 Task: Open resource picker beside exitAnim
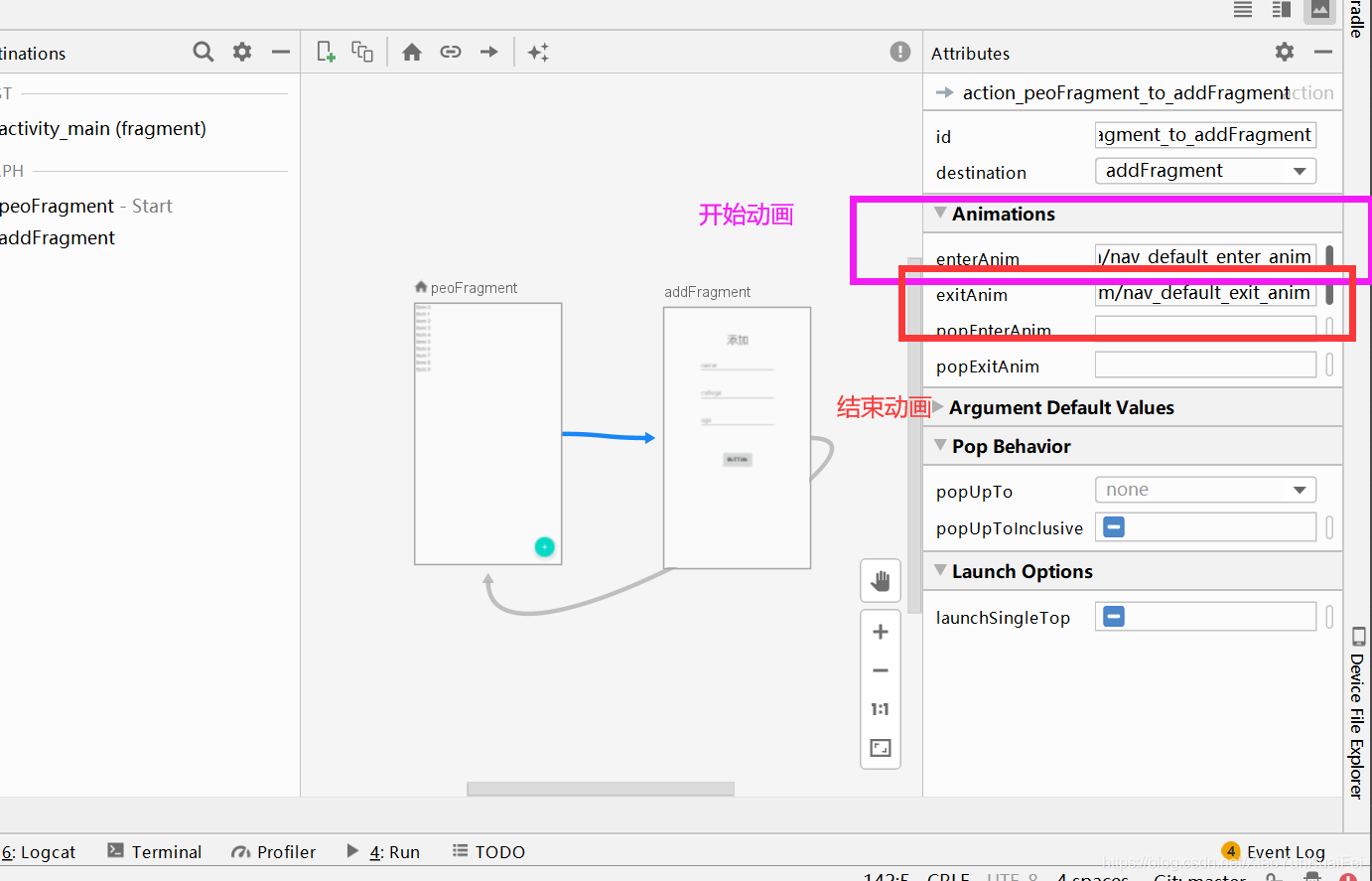[1329, 293]
